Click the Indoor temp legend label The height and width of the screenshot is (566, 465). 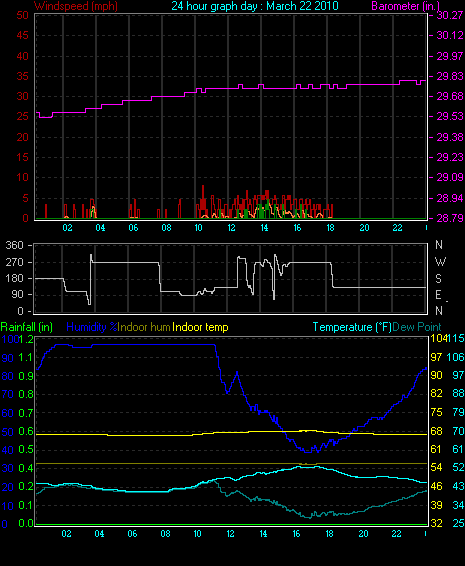tap(200, 327)
